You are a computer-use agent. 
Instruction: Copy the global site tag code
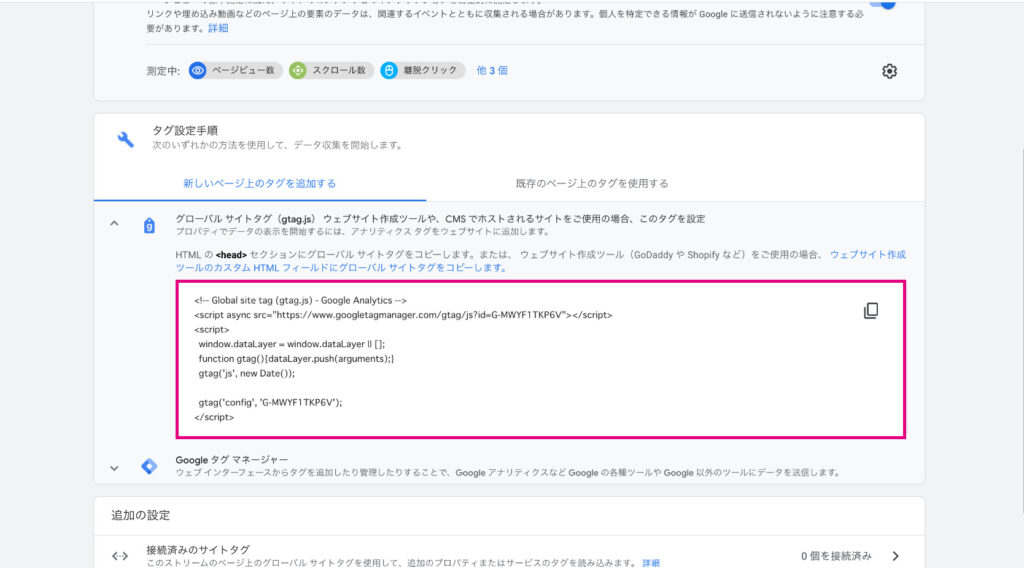click(871, 311)
